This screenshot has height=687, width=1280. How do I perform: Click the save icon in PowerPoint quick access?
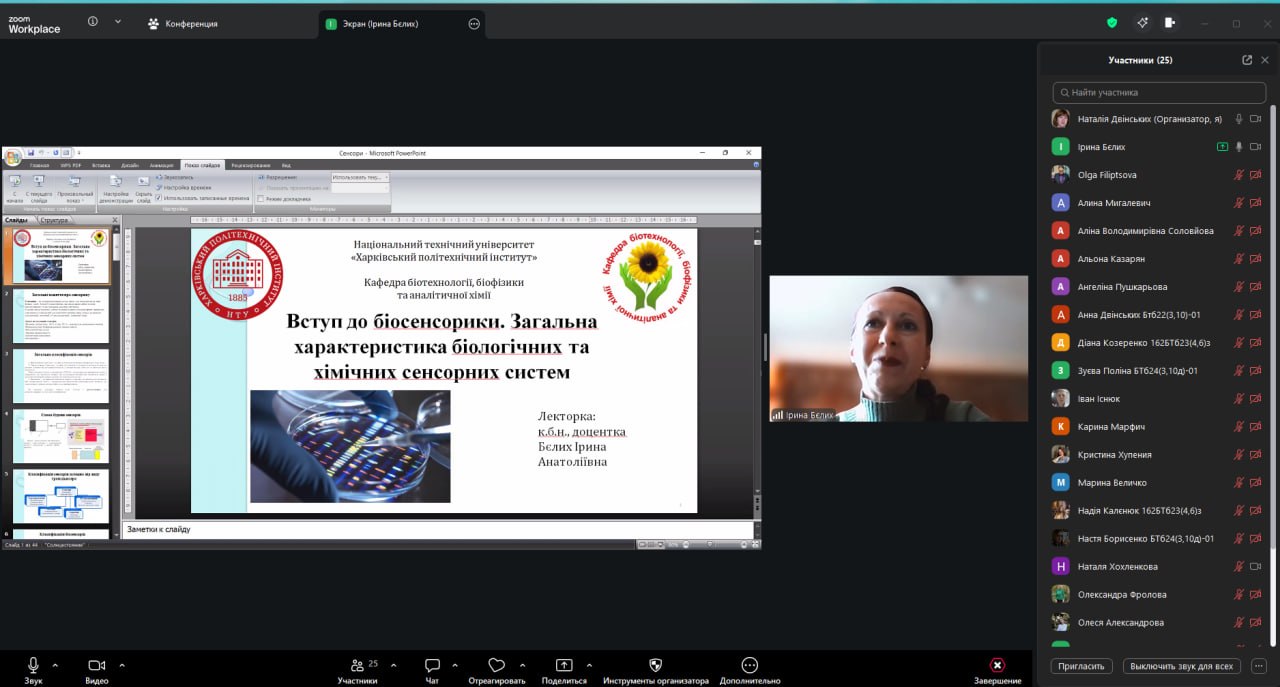pos(31,153)
